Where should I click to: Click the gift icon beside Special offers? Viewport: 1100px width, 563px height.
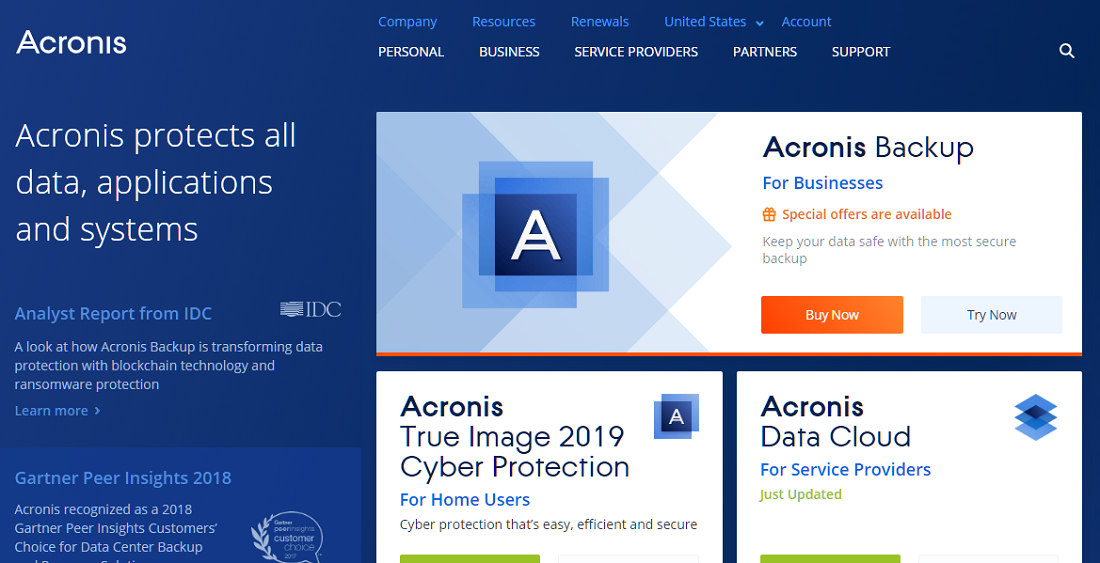click(770, 215)
